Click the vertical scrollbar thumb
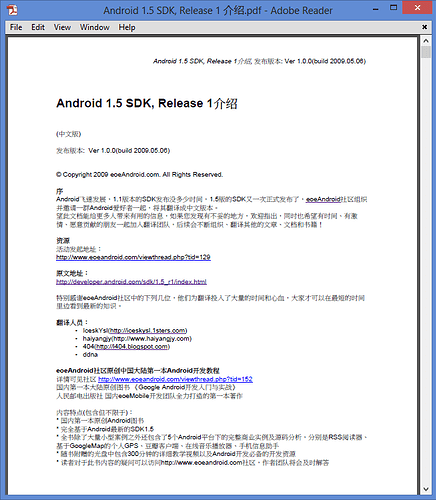The image size is (436, 500). point(426,52)
